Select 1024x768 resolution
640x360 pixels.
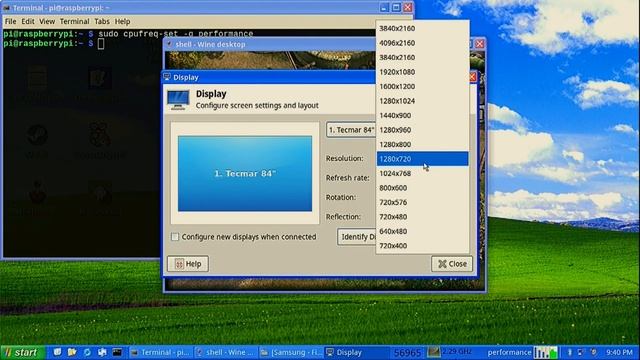(422, 173)
